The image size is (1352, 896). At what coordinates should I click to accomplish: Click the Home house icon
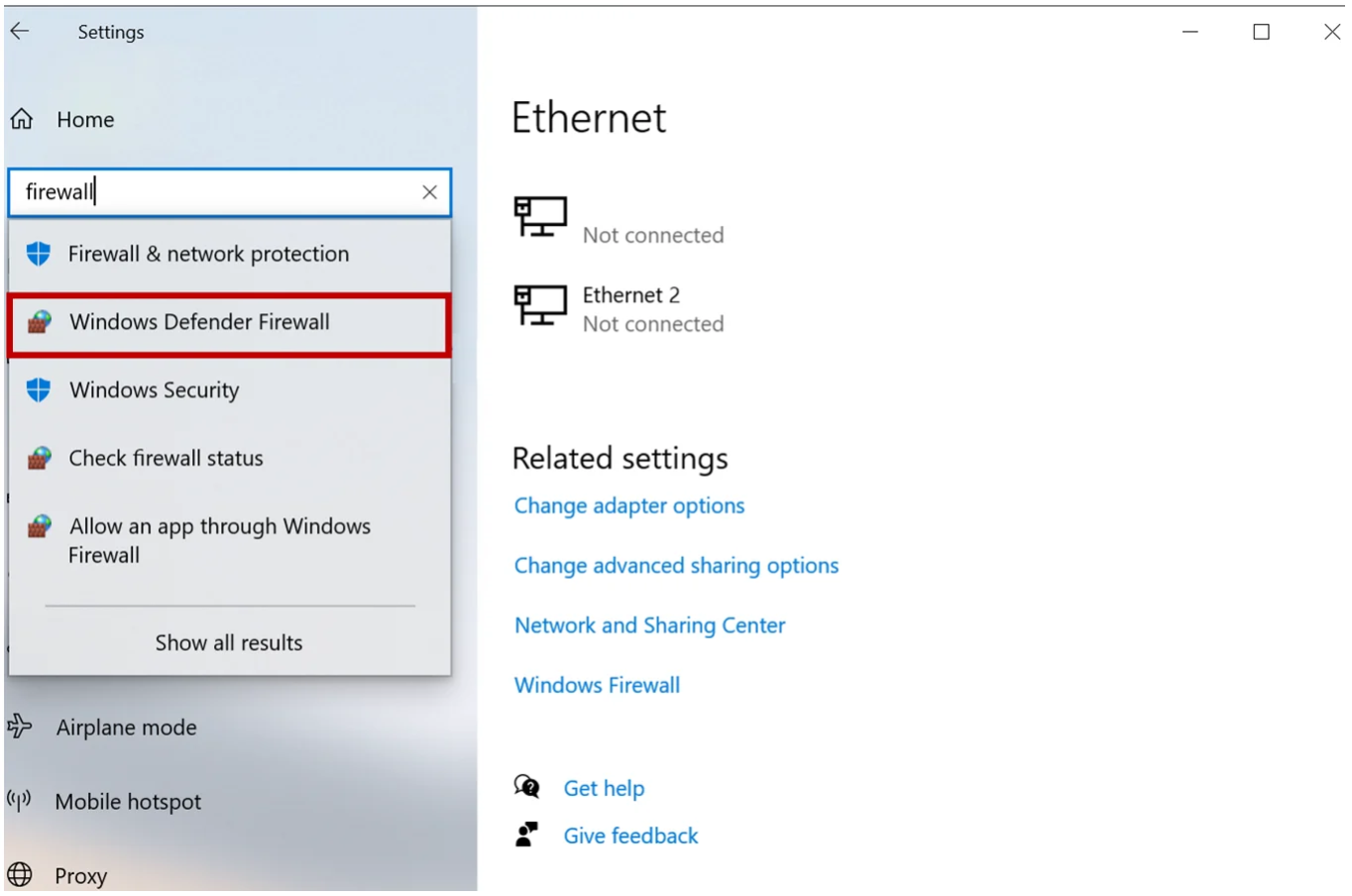click(x=22, y=120)
